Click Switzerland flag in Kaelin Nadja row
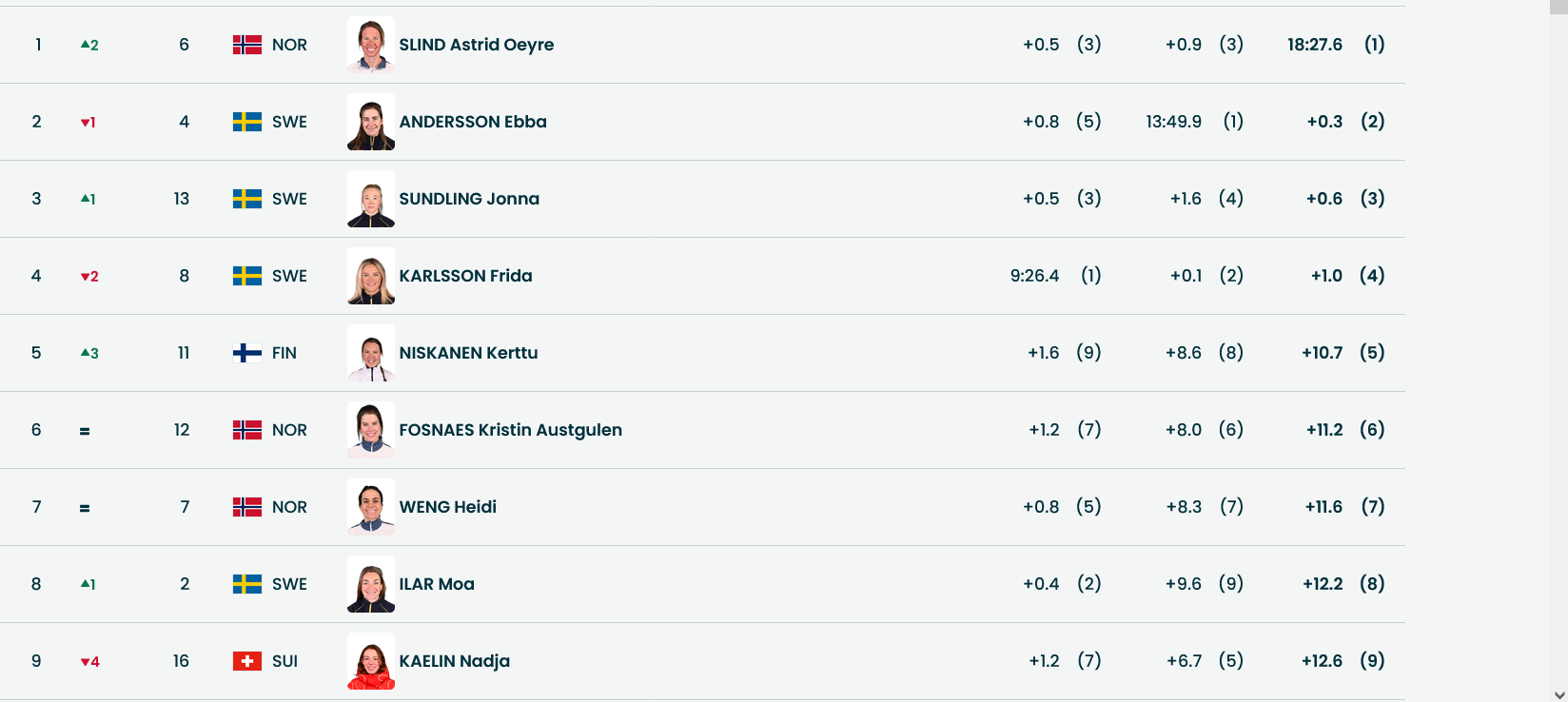This screenshot has height=702, width=1568. tap(247, 661)
